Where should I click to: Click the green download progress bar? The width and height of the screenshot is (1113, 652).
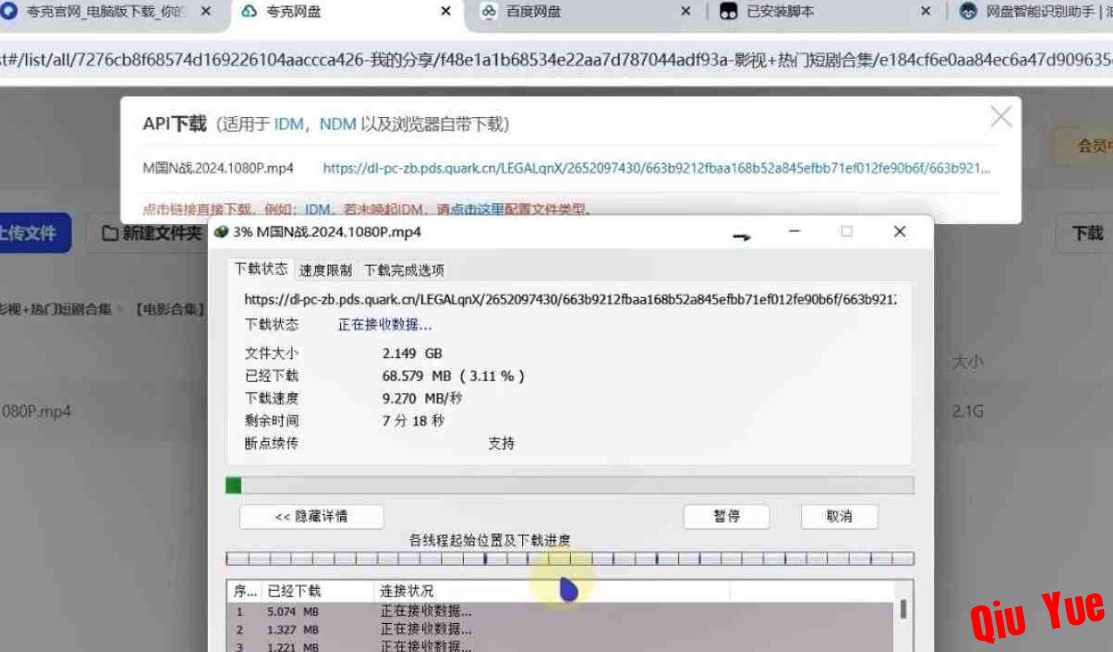click(569, 485)
